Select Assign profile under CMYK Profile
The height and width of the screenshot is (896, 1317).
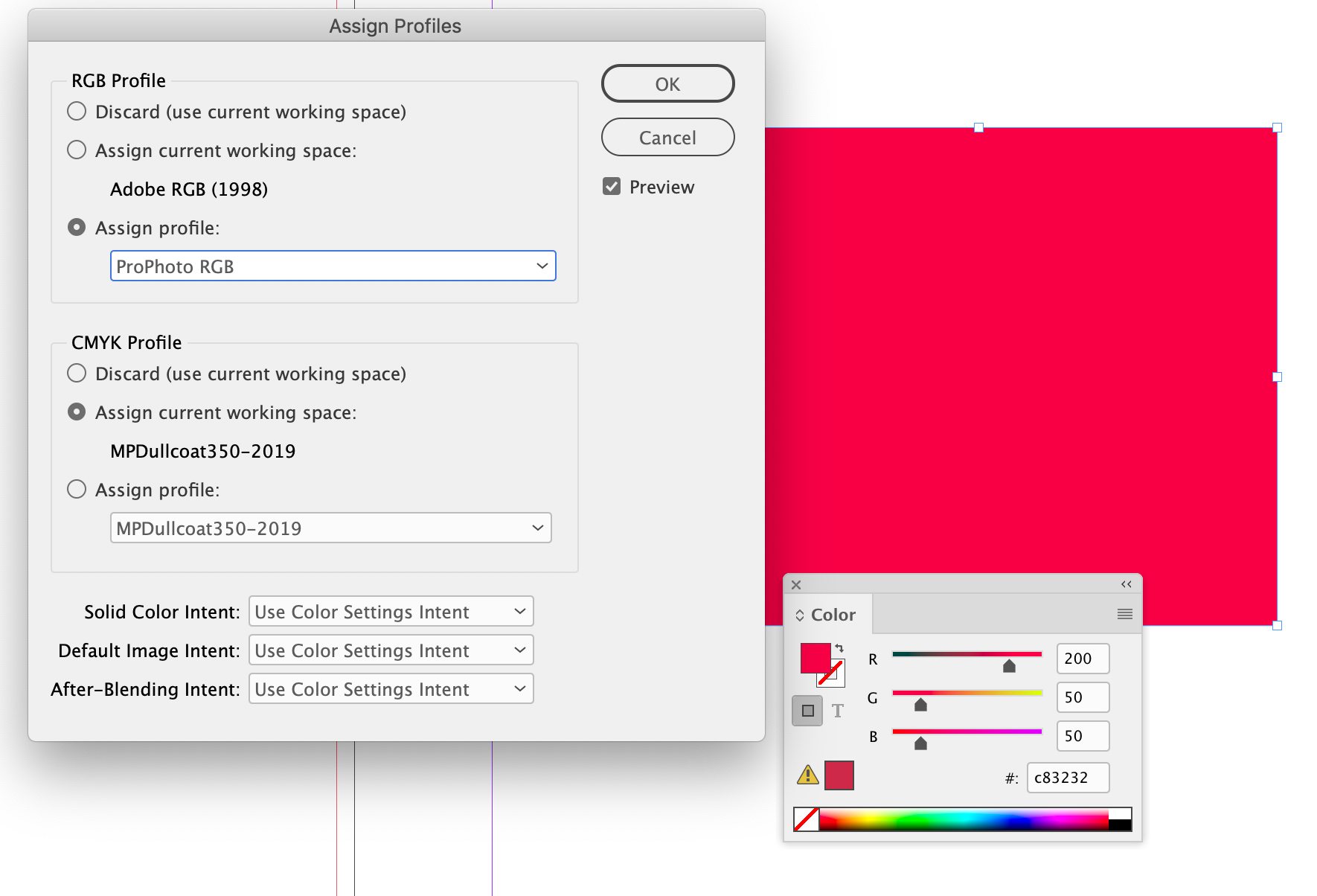(x=76, y=489)
